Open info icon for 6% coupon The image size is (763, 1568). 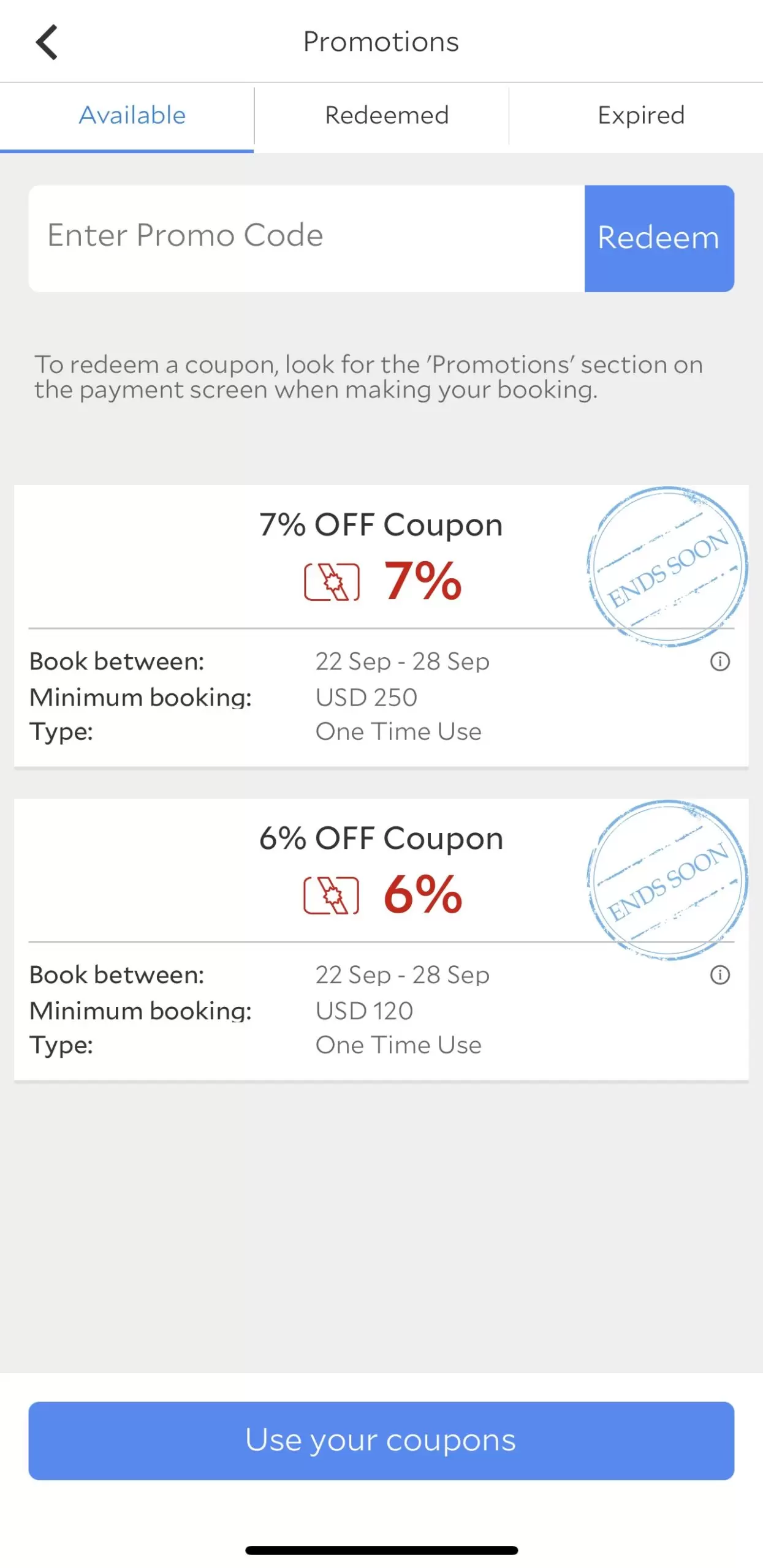coord(719,974)
